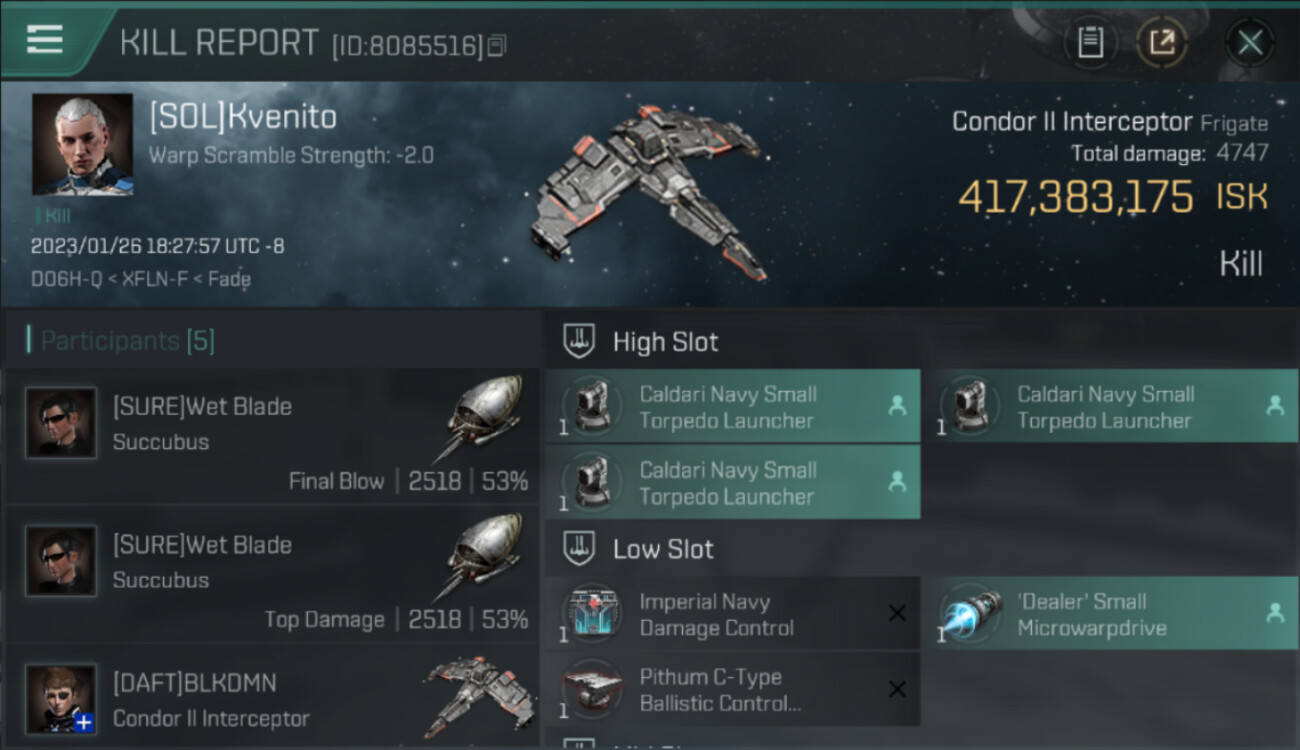Open the Participants [5] header

(127, 341)
